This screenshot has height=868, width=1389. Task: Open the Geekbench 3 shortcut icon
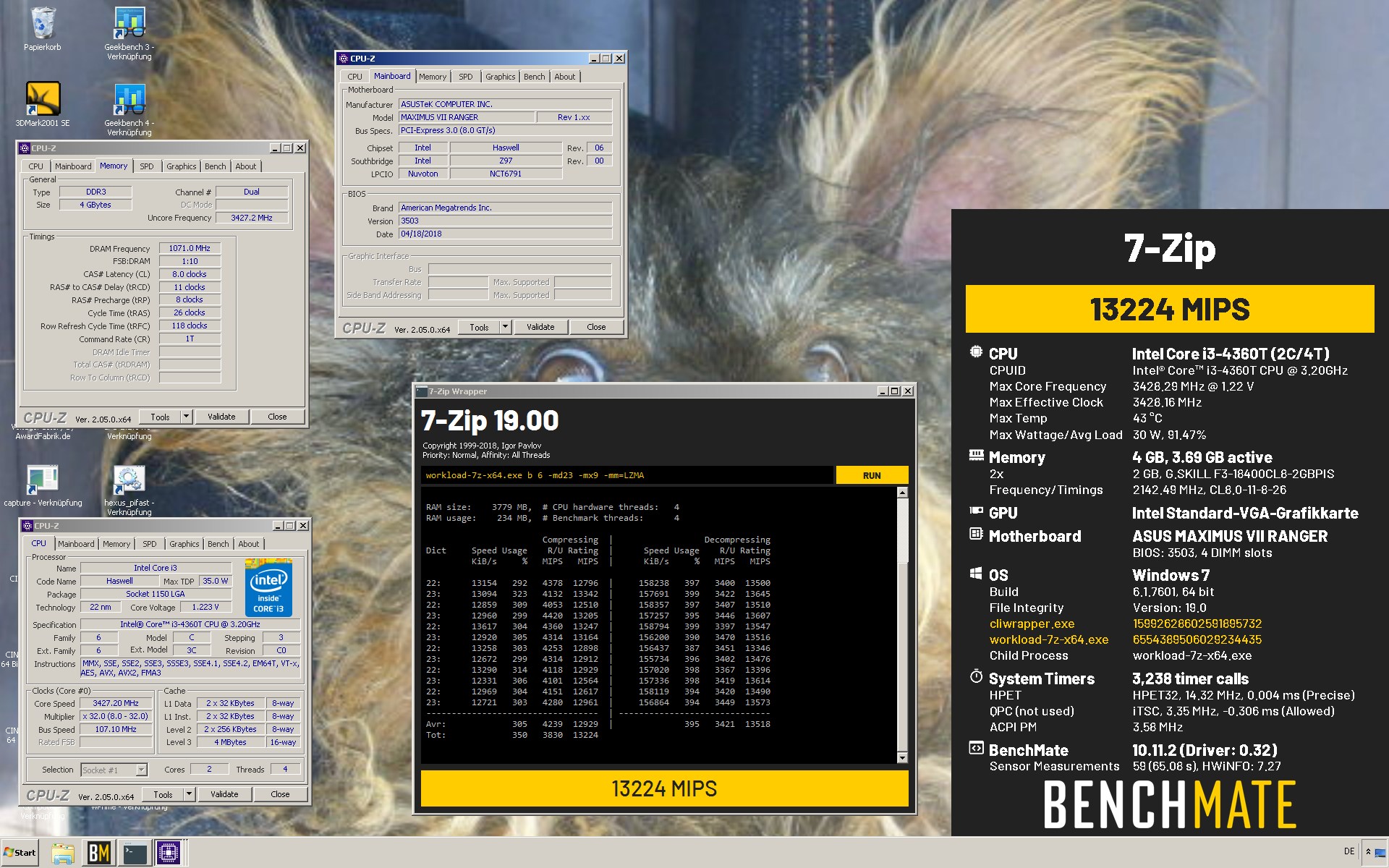(129, 24)
